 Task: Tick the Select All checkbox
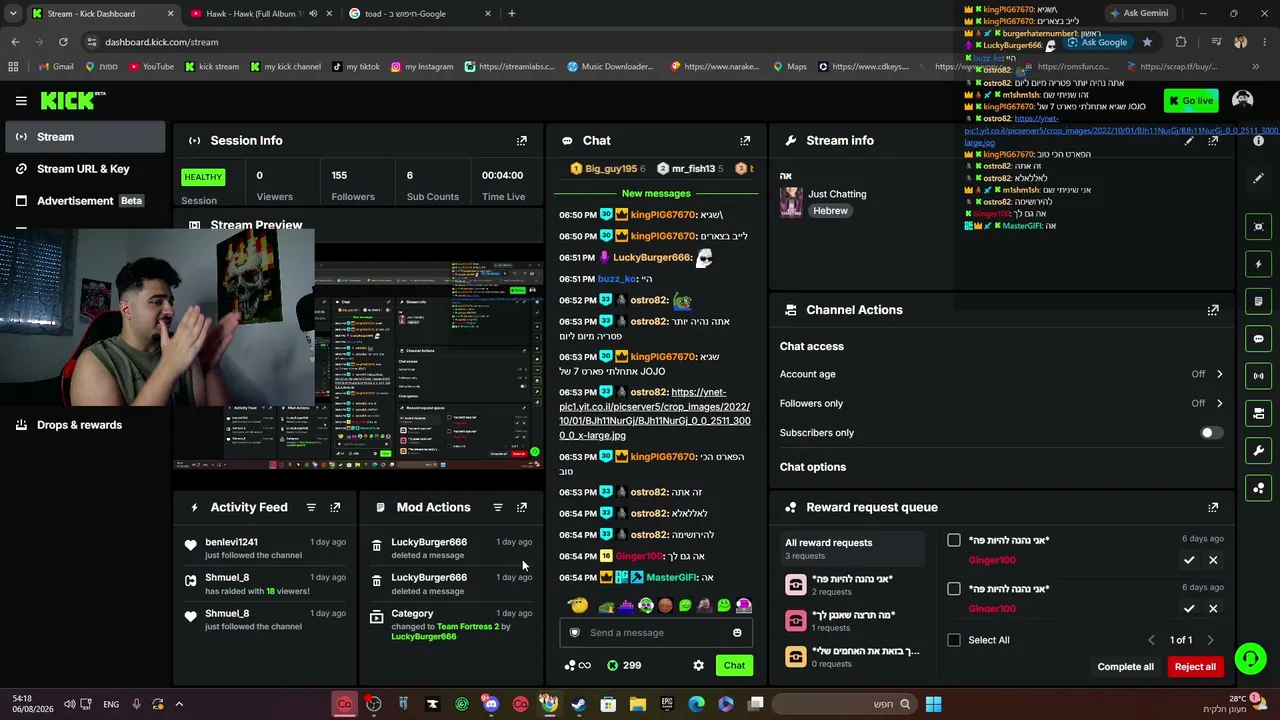click(x=954, y=640)
